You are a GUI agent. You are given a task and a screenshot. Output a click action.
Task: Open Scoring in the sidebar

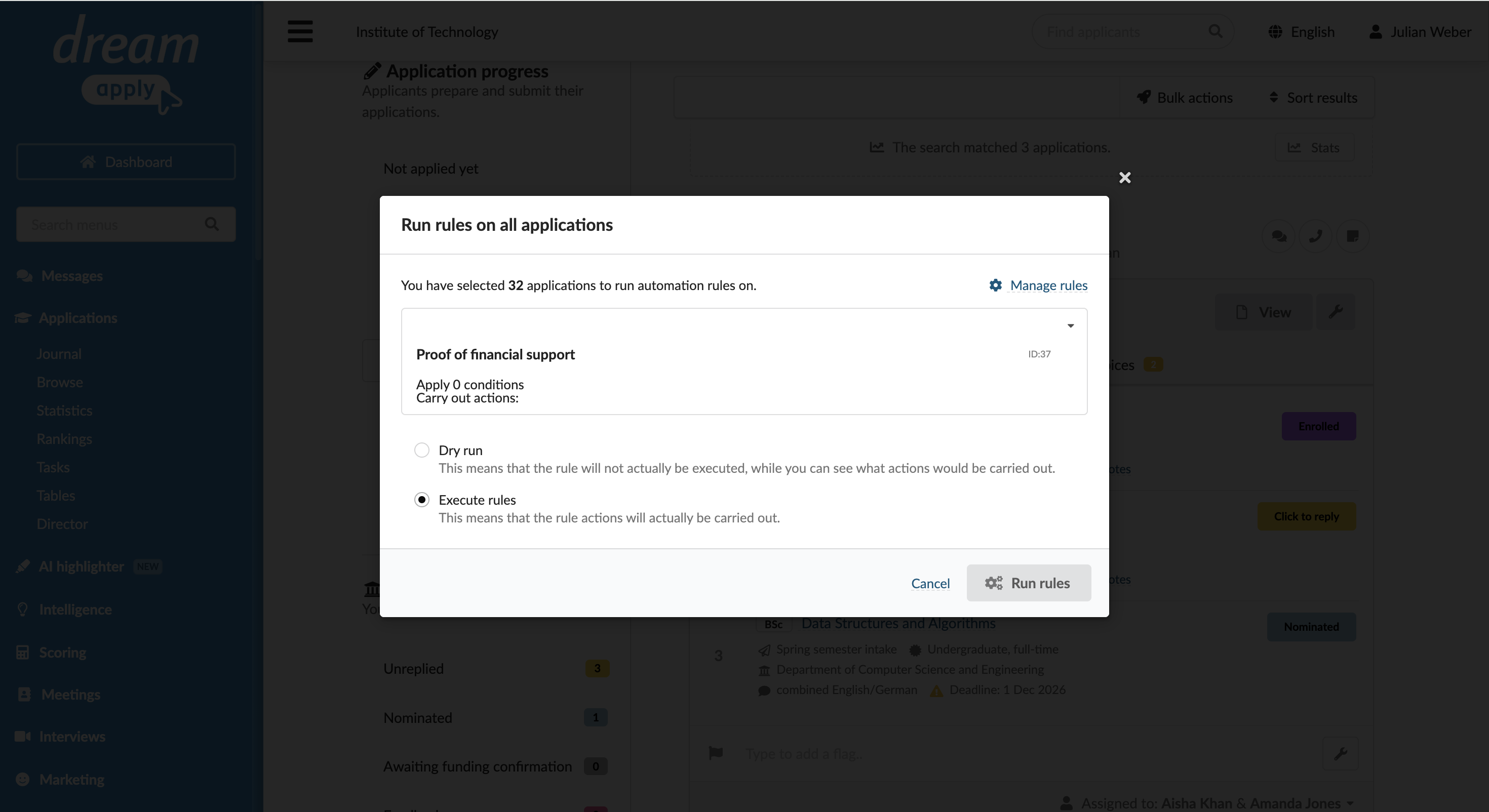(x=62, y=652)
